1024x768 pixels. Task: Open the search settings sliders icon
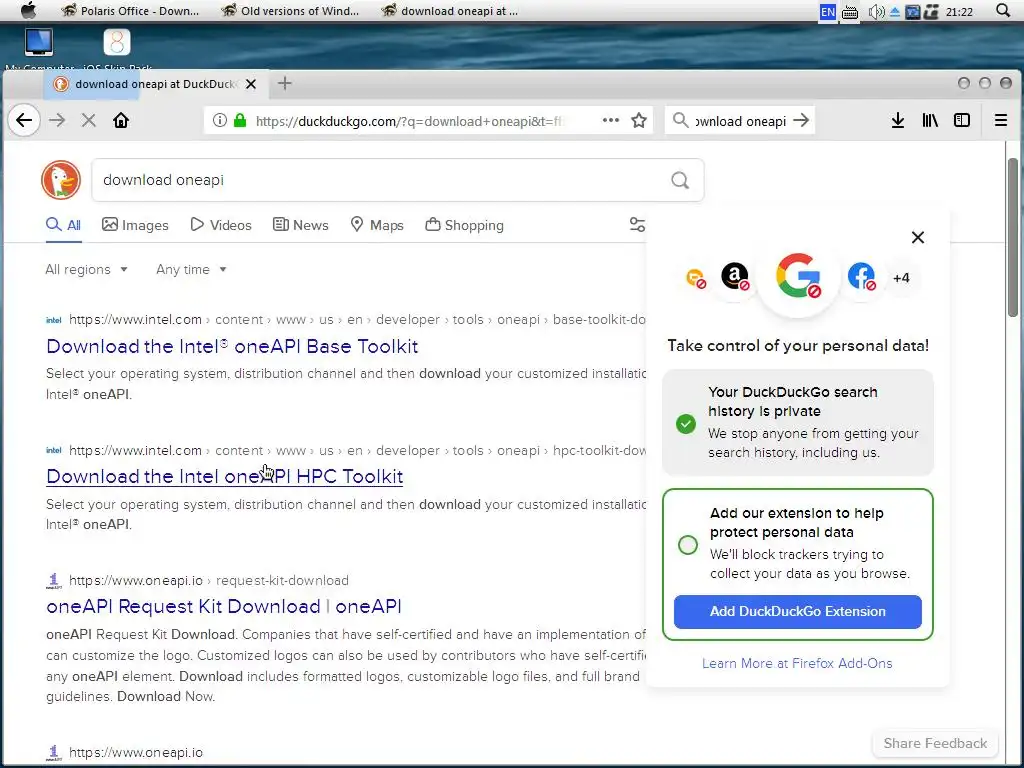[x=637, y=225]
